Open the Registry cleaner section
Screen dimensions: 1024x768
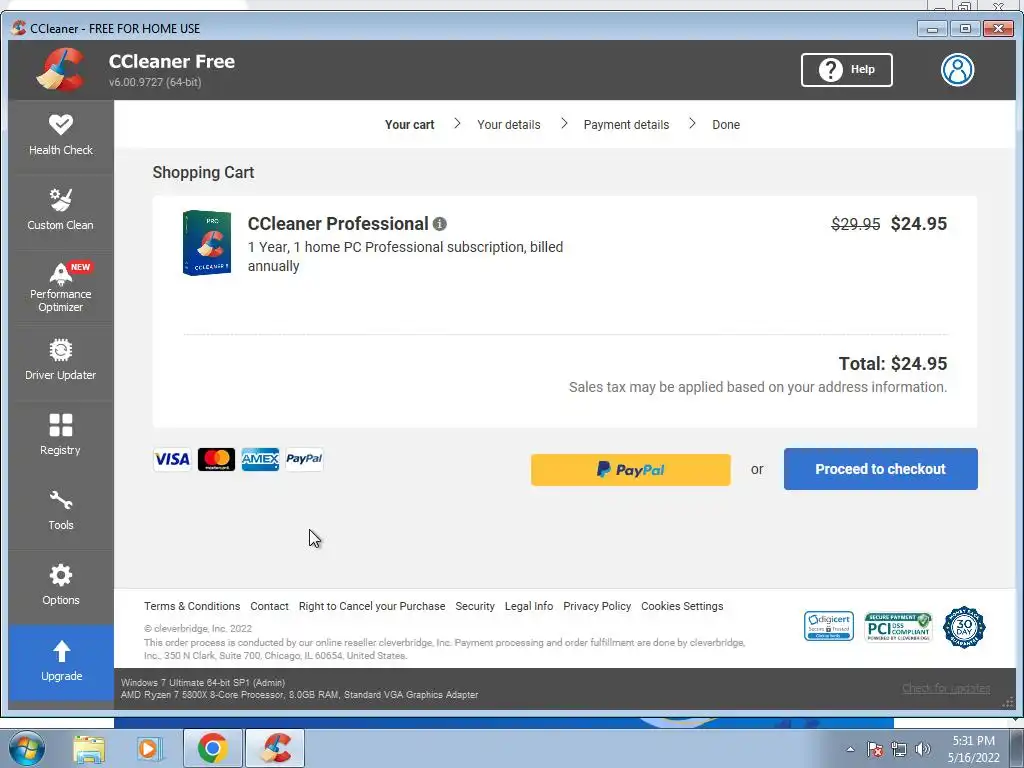point(61,436)
